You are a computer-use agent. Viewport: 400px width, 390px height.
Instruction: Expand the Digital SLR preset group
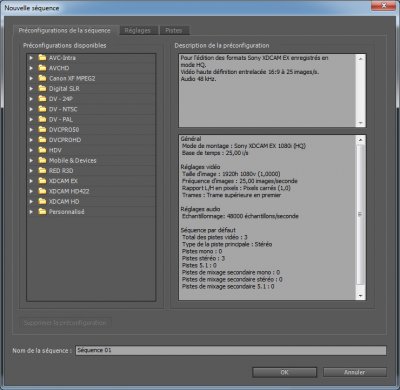[31, 89]
